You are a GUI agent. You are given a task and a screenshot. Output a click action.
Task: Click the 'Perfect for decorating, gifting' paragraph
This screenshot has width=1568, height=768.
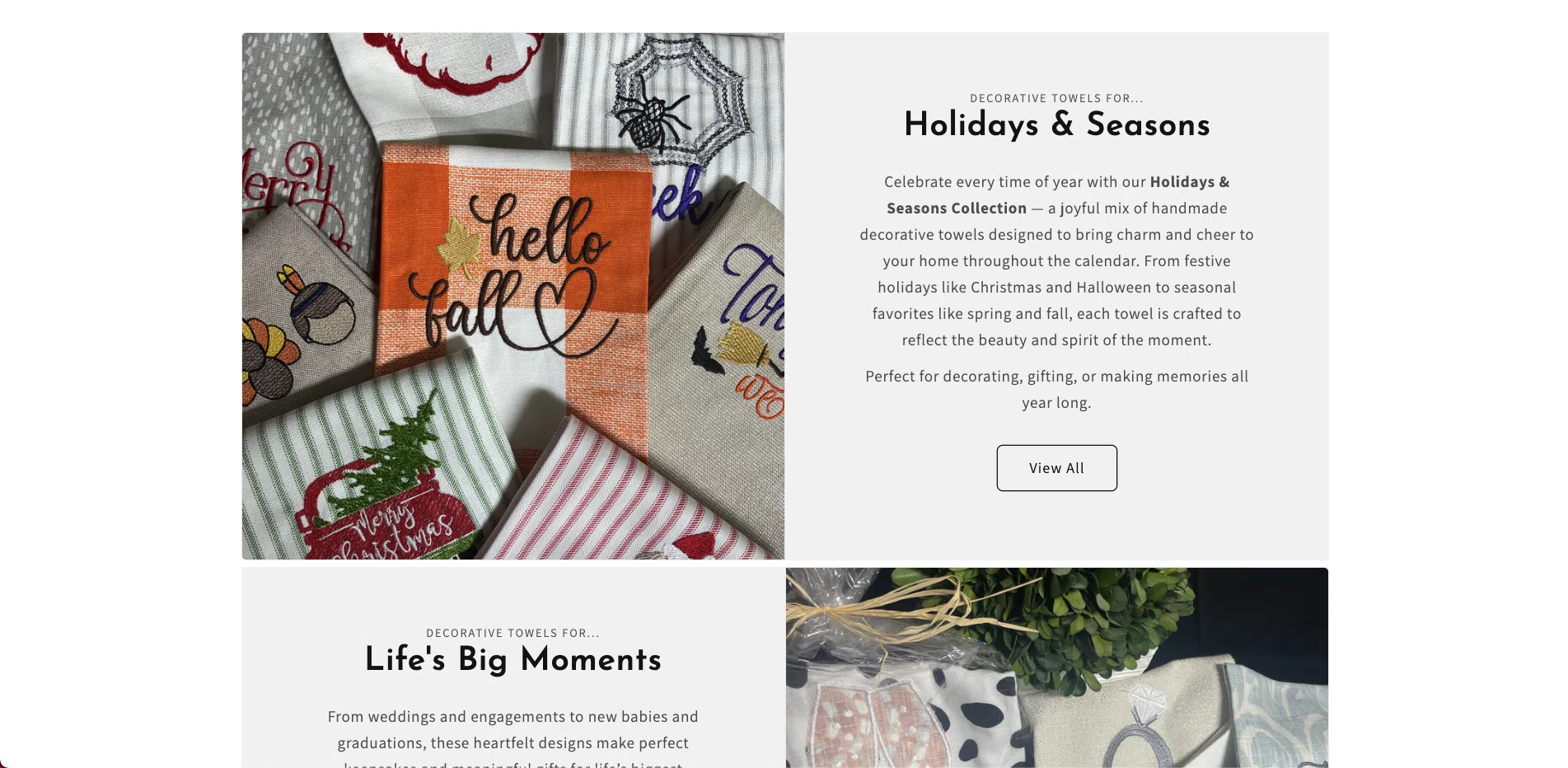1056,389
